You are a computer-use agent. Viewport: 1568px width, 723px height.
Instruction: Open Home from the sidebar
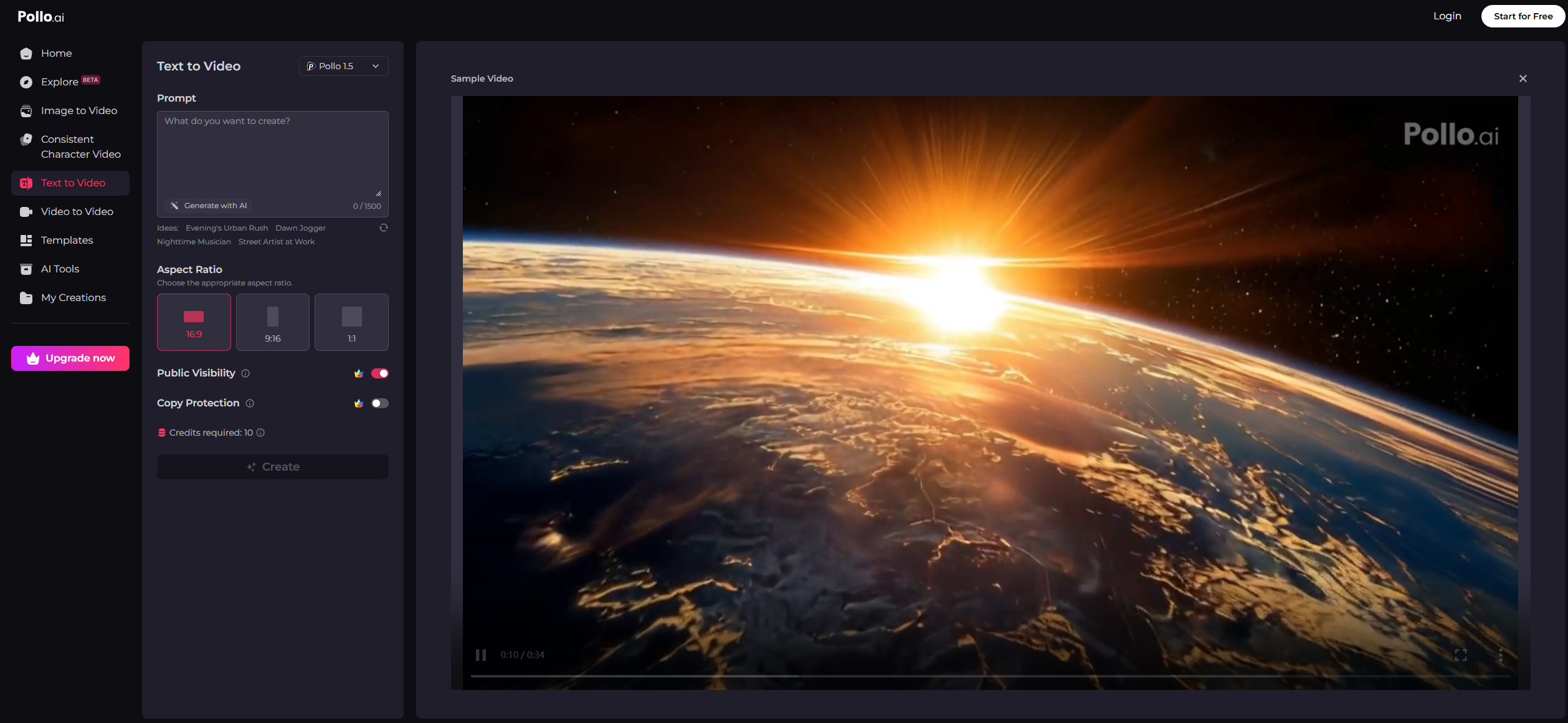tap(70, 54)
